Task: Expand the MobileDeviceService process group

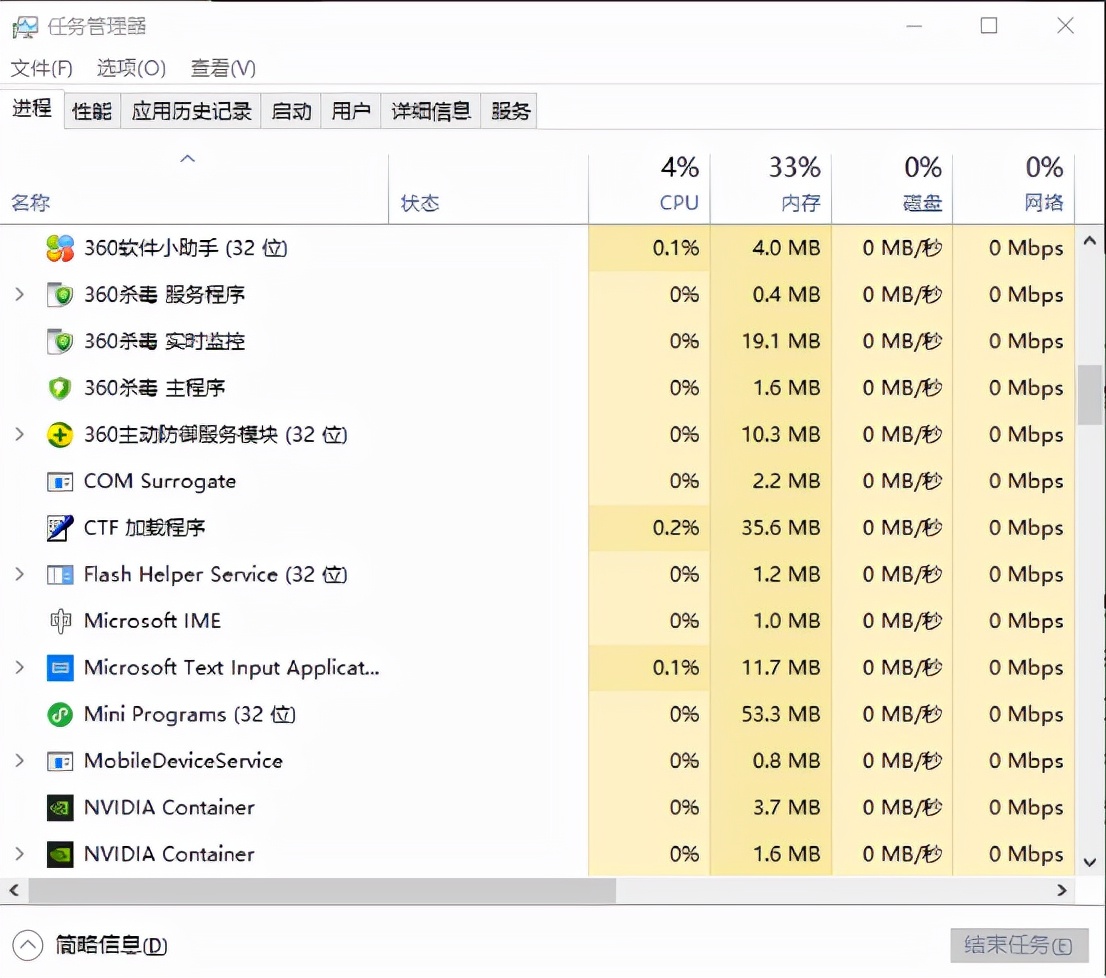Action: (19, 761)
